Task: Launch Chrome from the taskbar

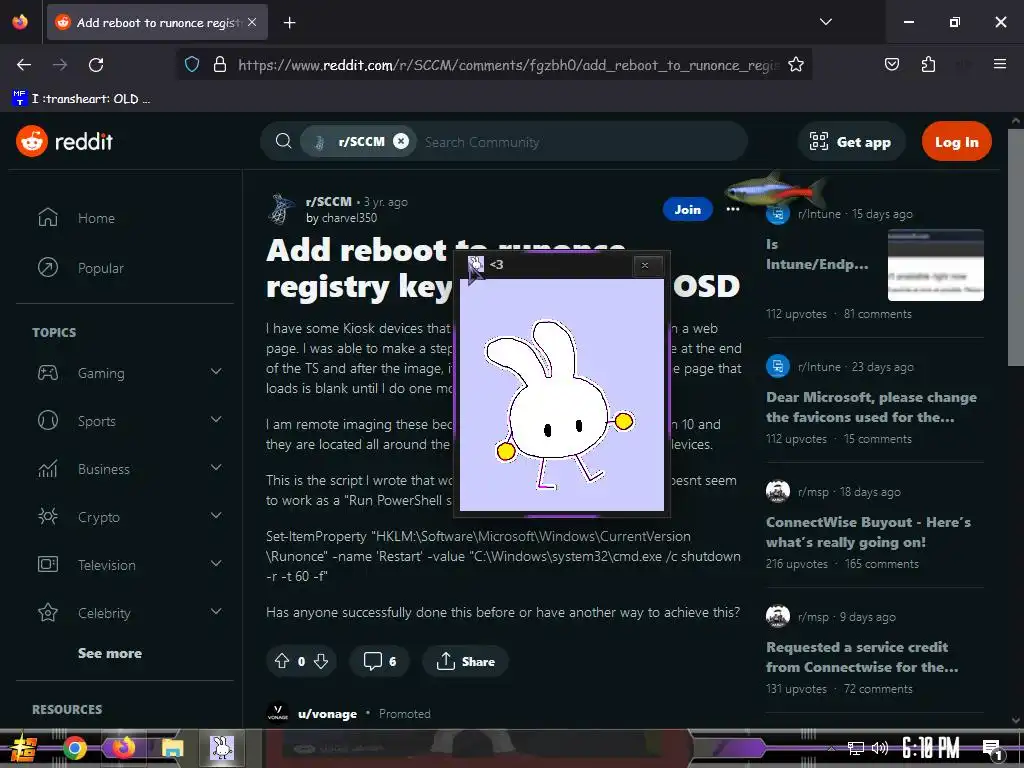Action: coord(74,748)
